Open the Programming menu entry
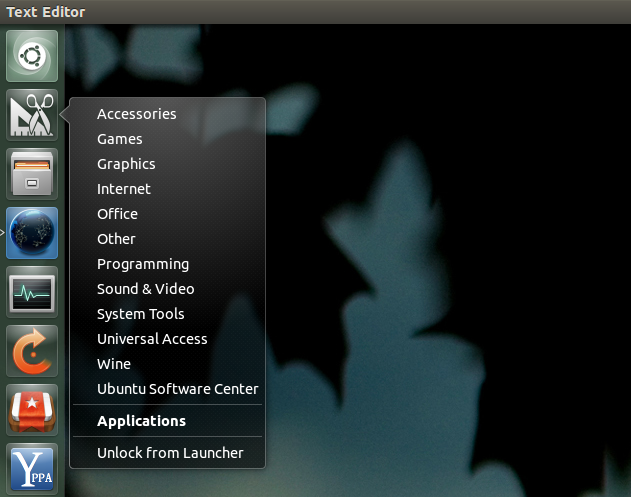The width and height of the screenshot is (631, 497). [x=167, y=264]
